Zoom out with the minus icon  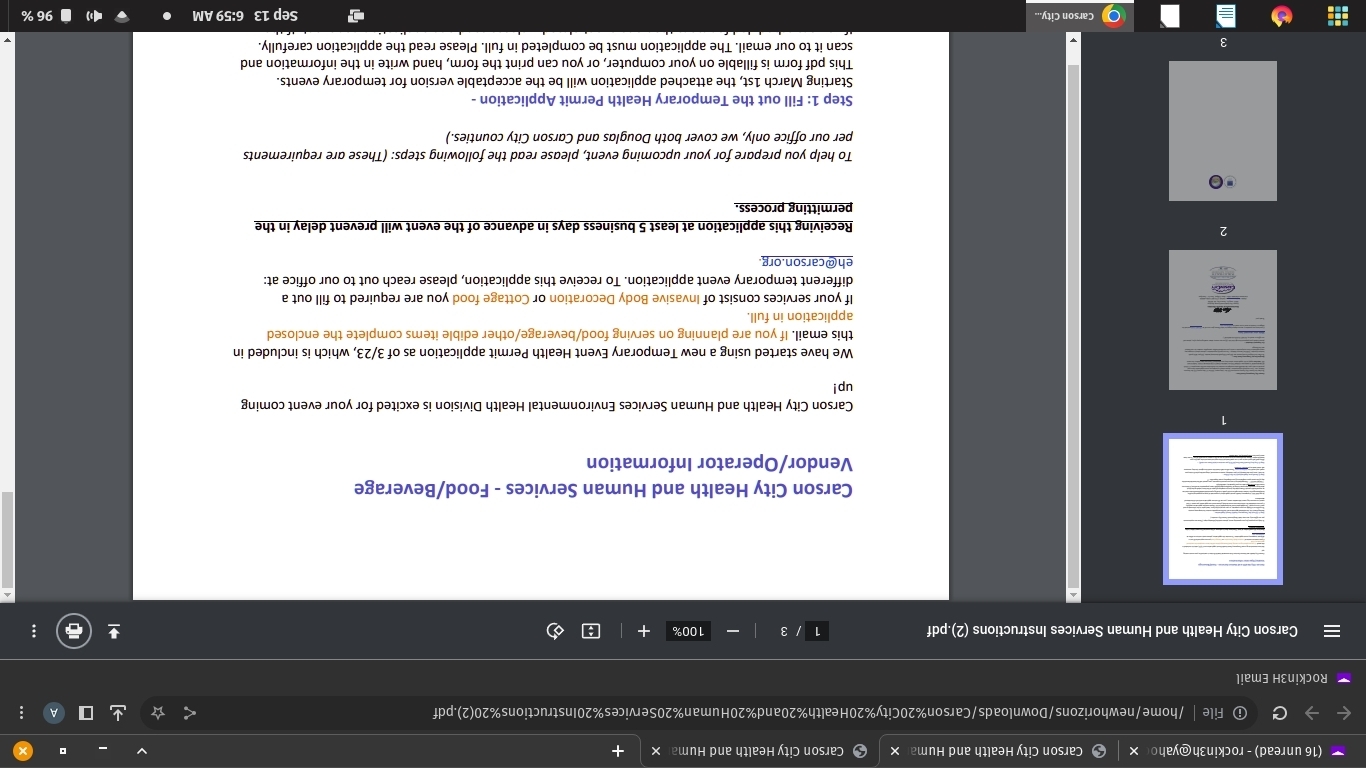click(733, 631)
